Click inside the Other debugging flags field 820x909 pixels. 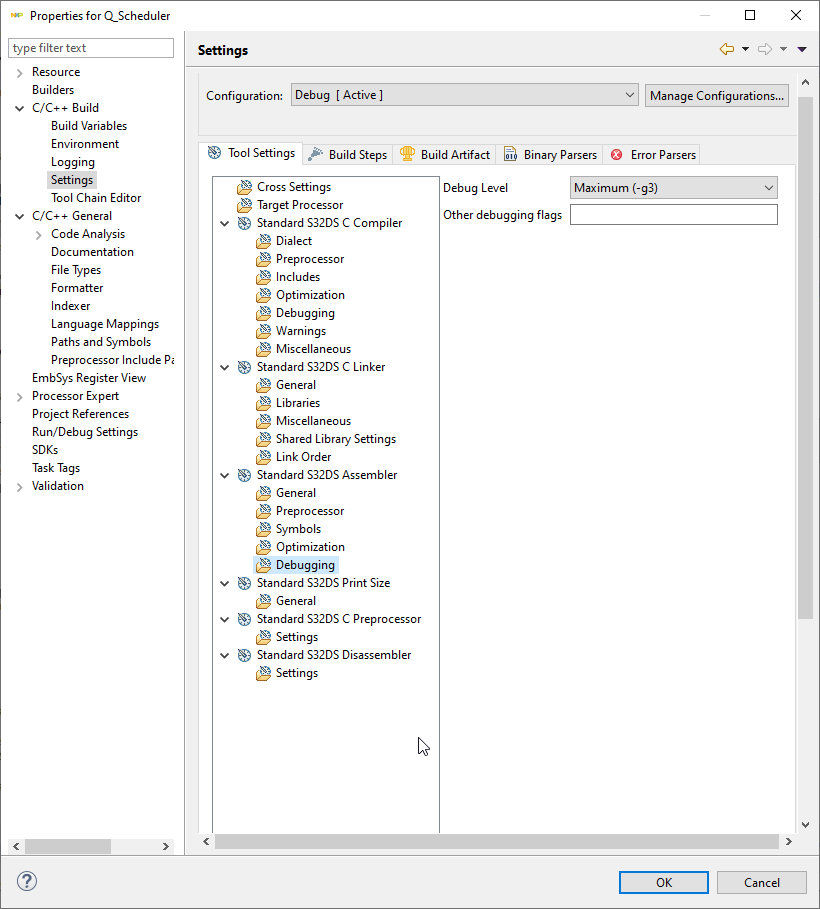tap(673, 214)
